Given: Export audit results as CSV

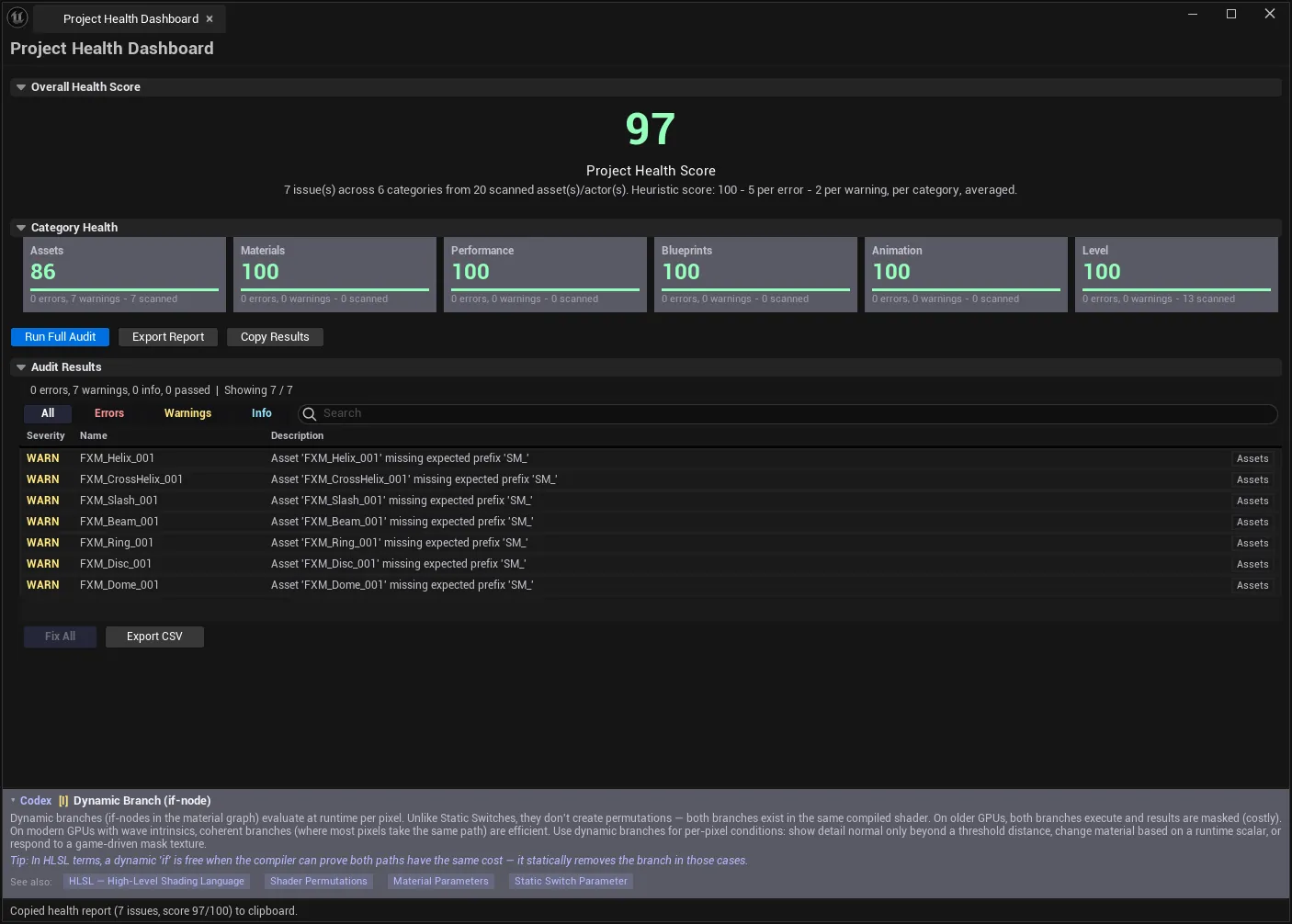Looking at the screenshot, I should coord(154,637).
